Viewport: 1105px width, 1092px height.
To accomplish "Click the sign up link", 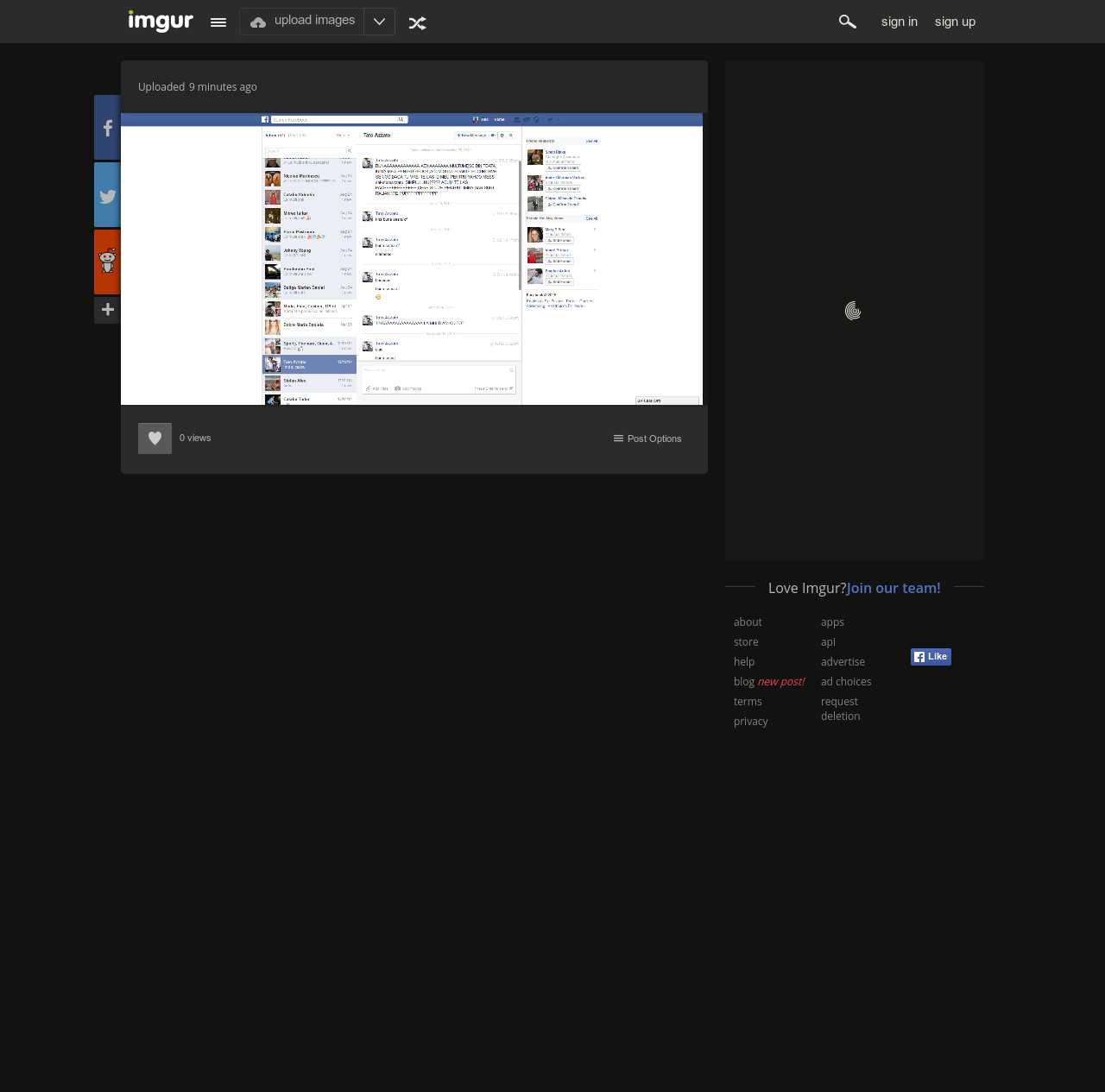I will (955, 22).
